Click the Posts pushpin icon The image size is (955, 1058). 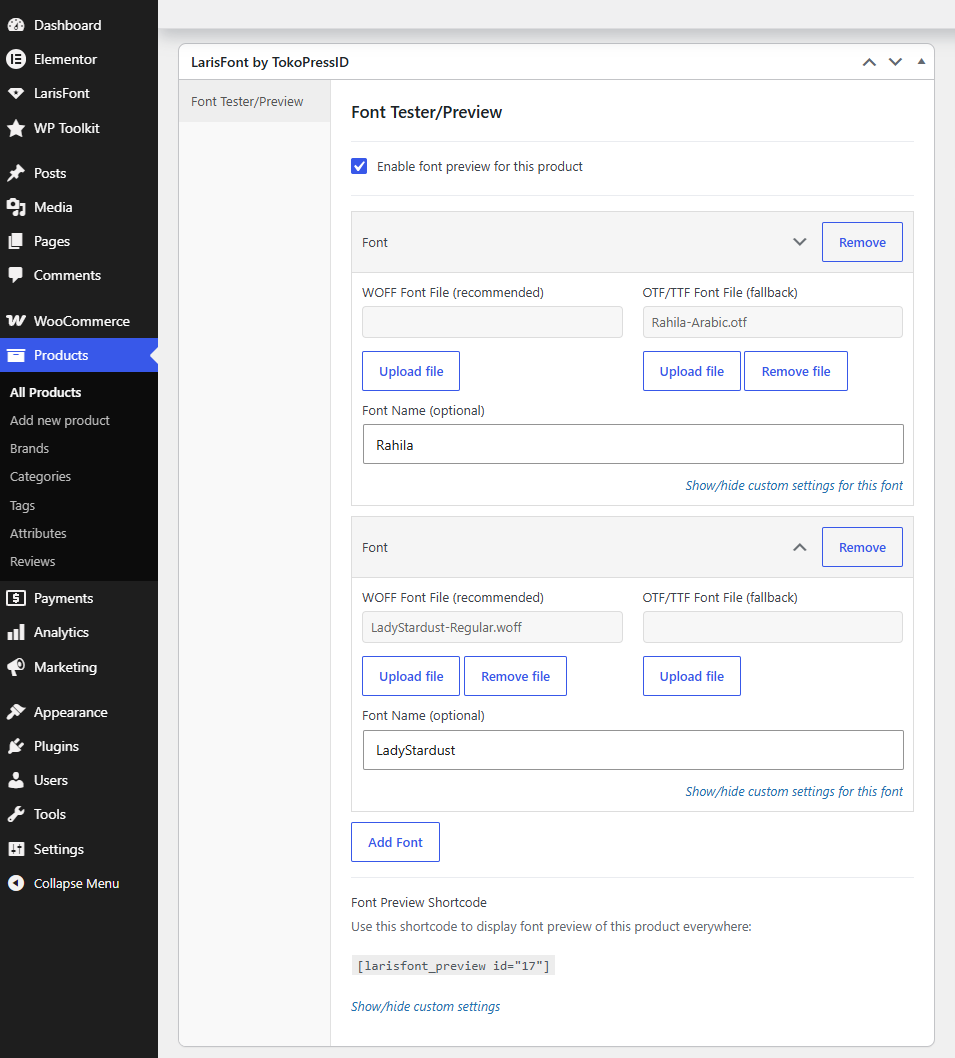(x=16, y=173)
